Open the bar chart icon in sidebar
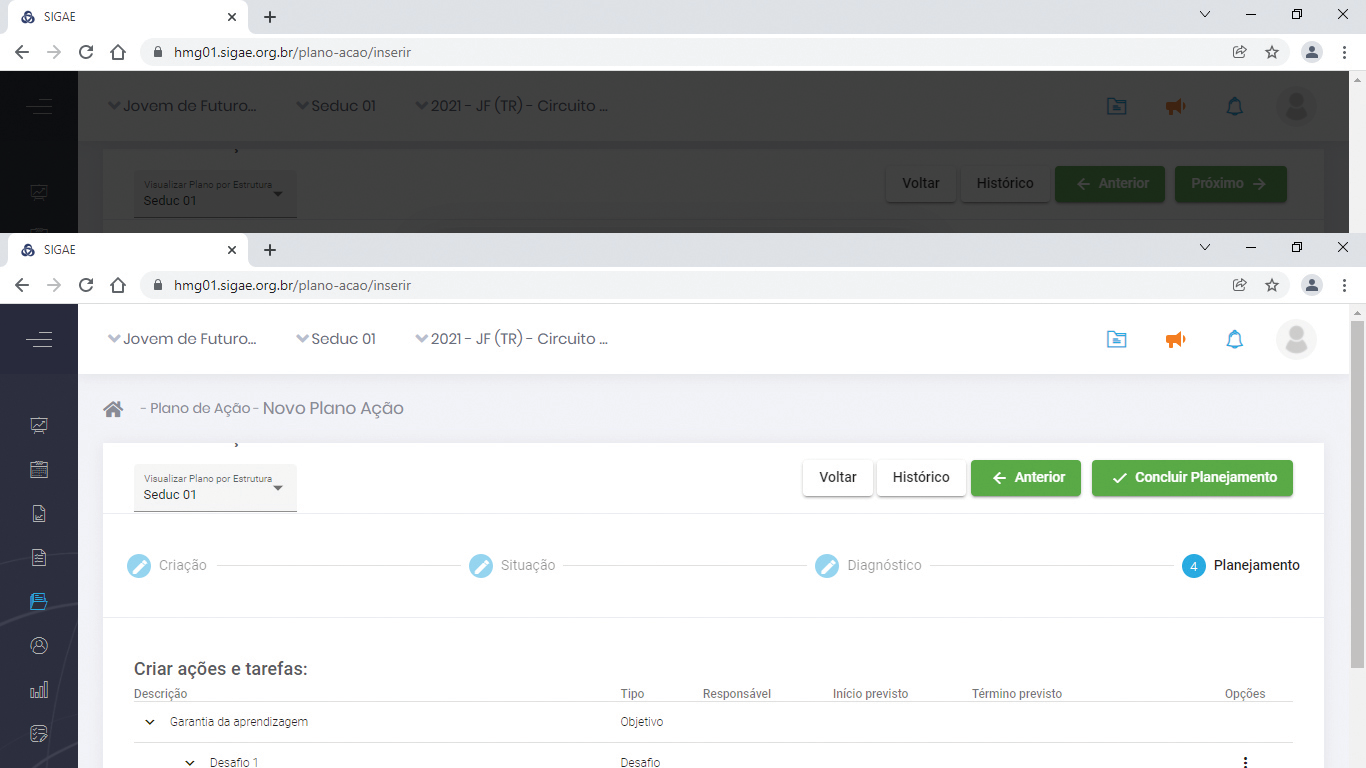 point(39,689)
